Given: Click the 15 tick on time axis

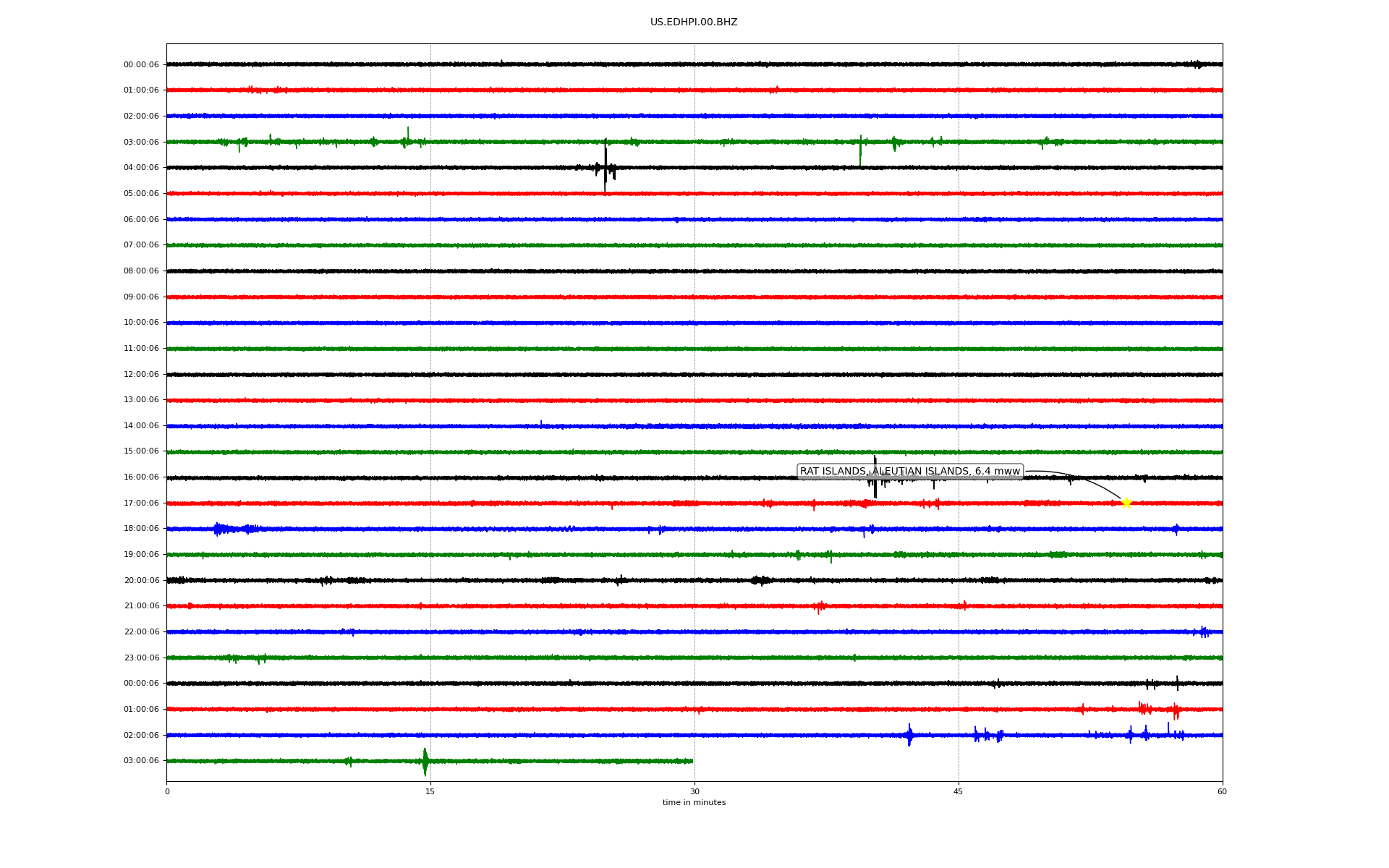Looking at the screenshot, I should click(x=430, y=791).
